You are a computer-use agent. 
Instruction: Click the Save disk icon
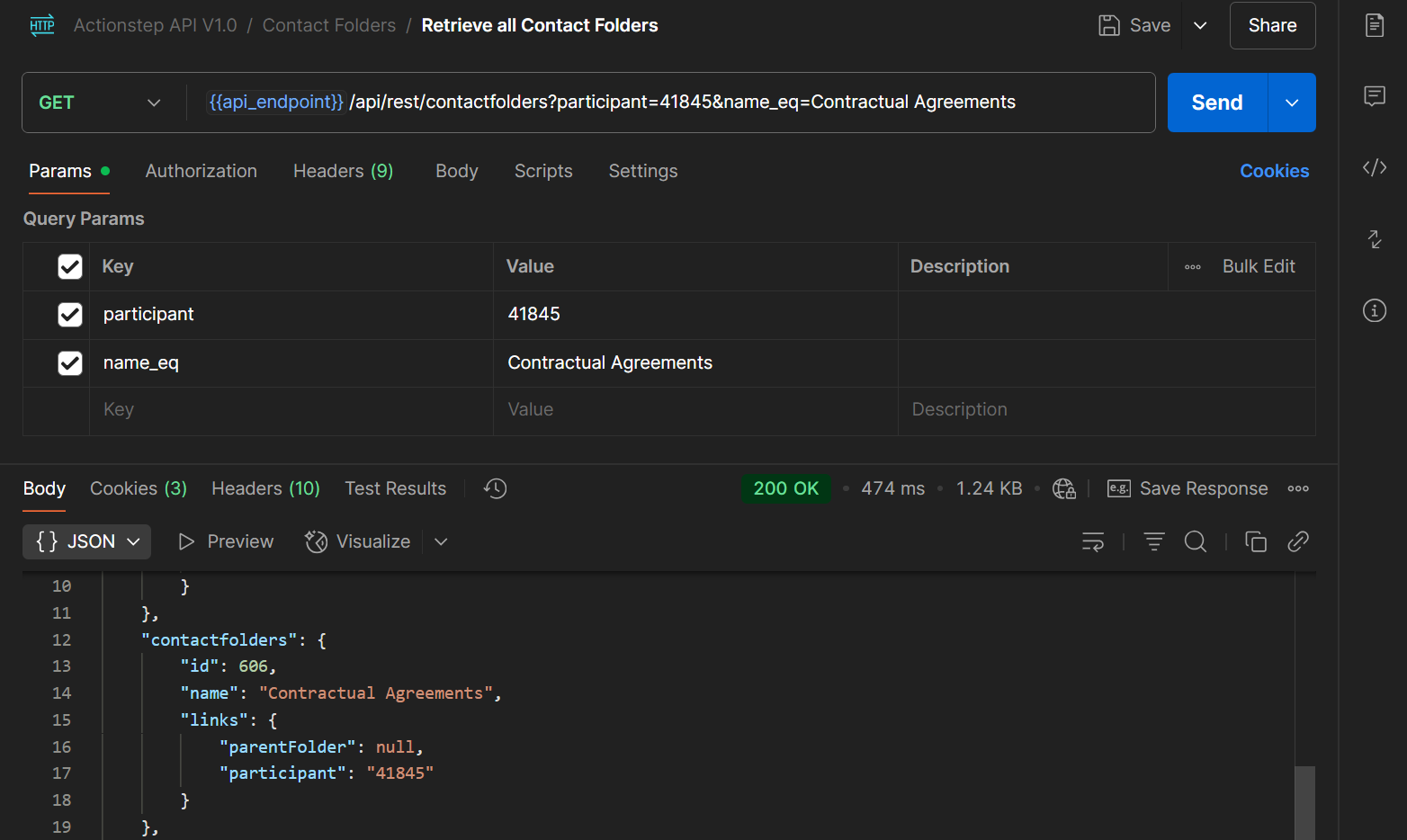coord(1109,25)
